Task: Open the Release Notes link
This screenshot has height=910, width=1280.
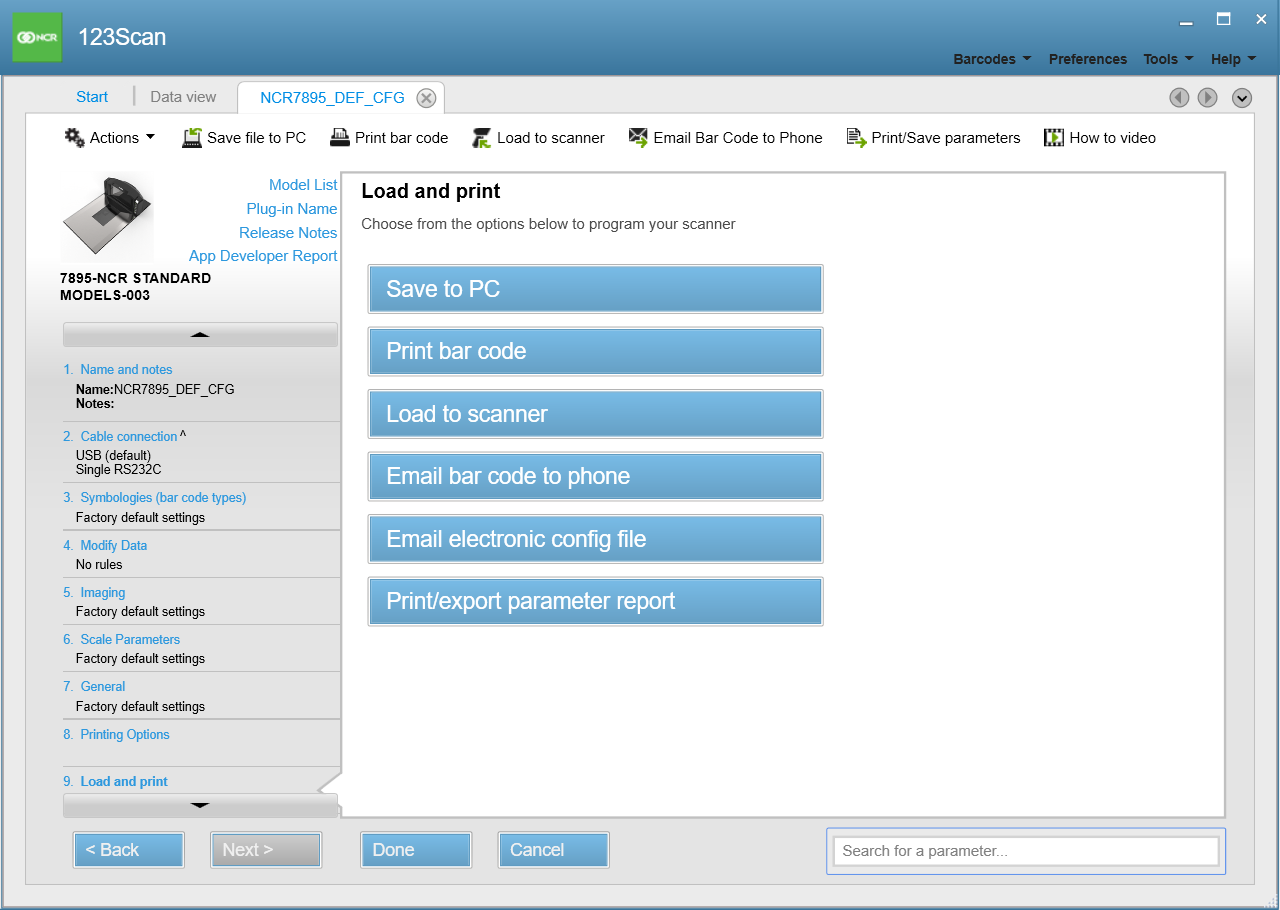Action: 288,233
